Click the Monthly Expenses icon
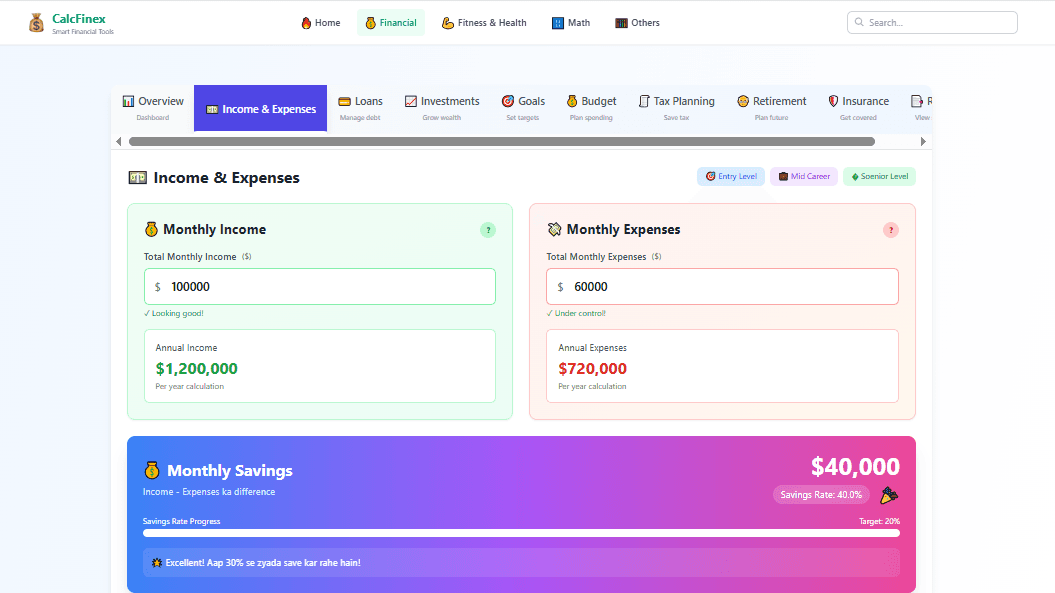 pos(554,230)
